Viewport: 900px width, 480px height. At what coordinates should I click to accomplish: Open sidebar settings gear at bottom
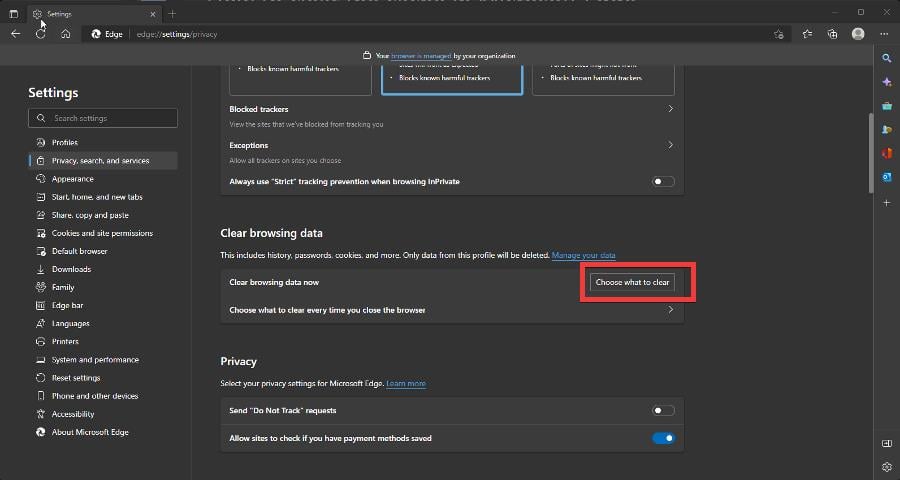(x=887, y=467)
